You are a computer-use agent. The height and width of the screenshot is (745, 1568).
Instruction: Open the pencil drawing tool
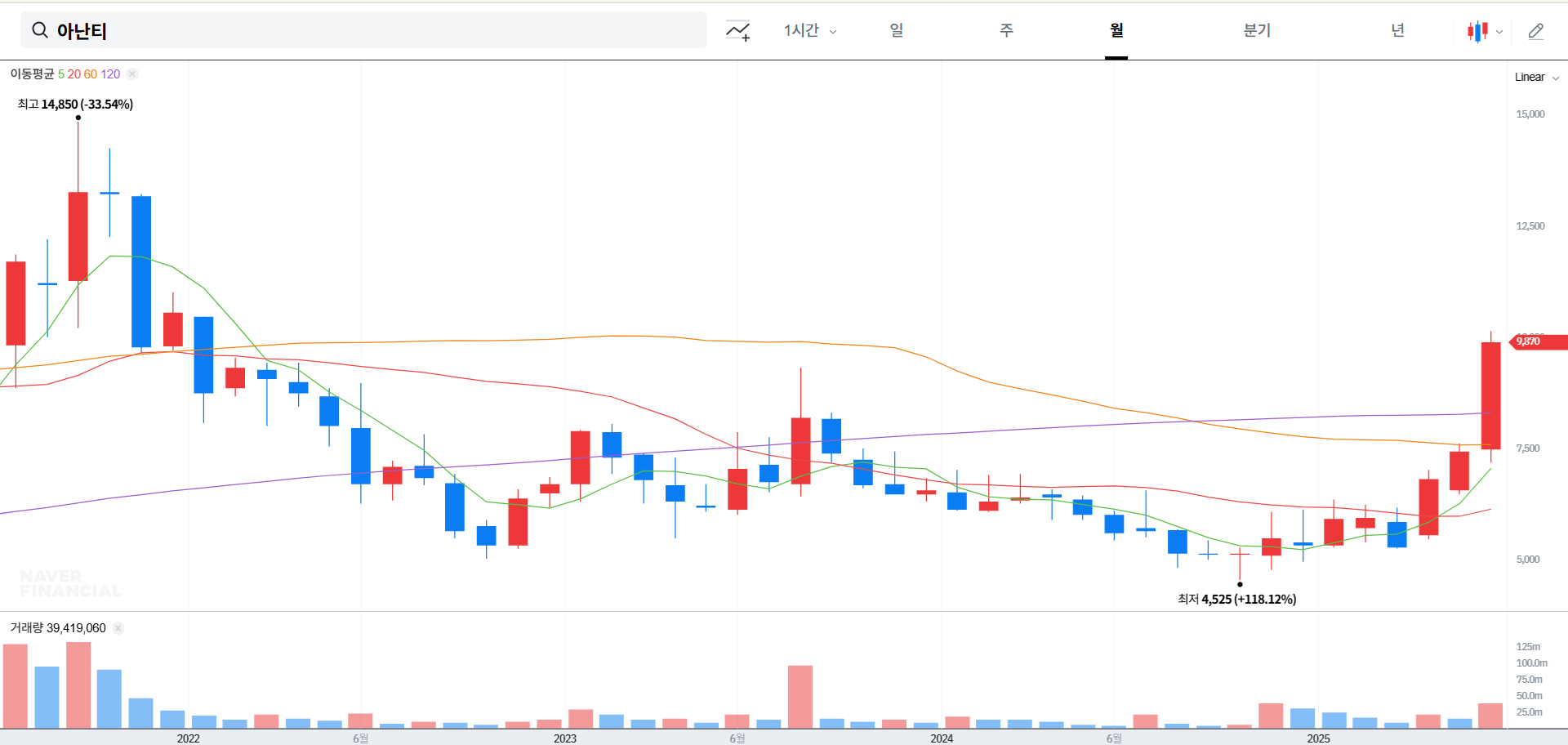pyautogui.click(x=1536, y=31)
